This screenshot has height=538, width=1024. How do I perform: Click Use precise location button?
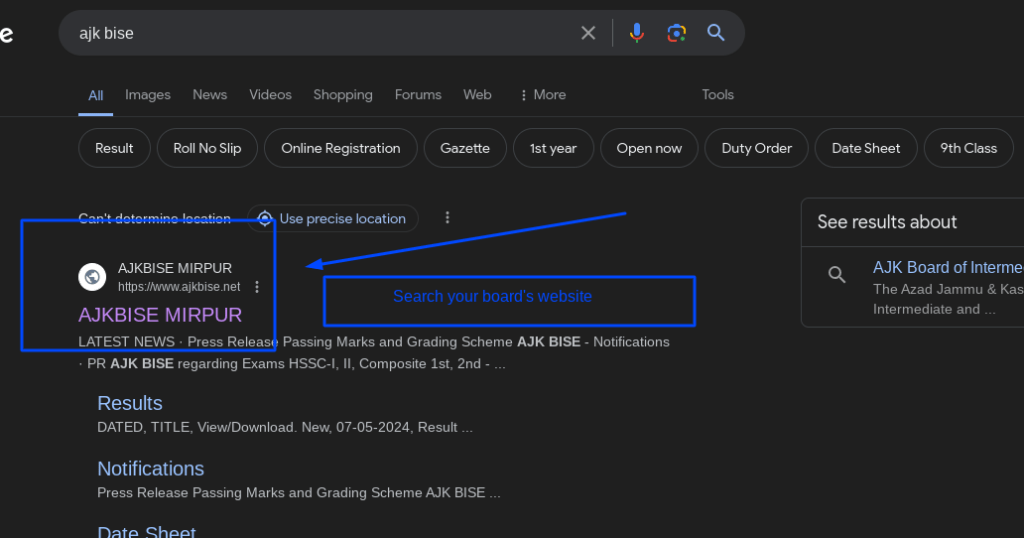332,218
